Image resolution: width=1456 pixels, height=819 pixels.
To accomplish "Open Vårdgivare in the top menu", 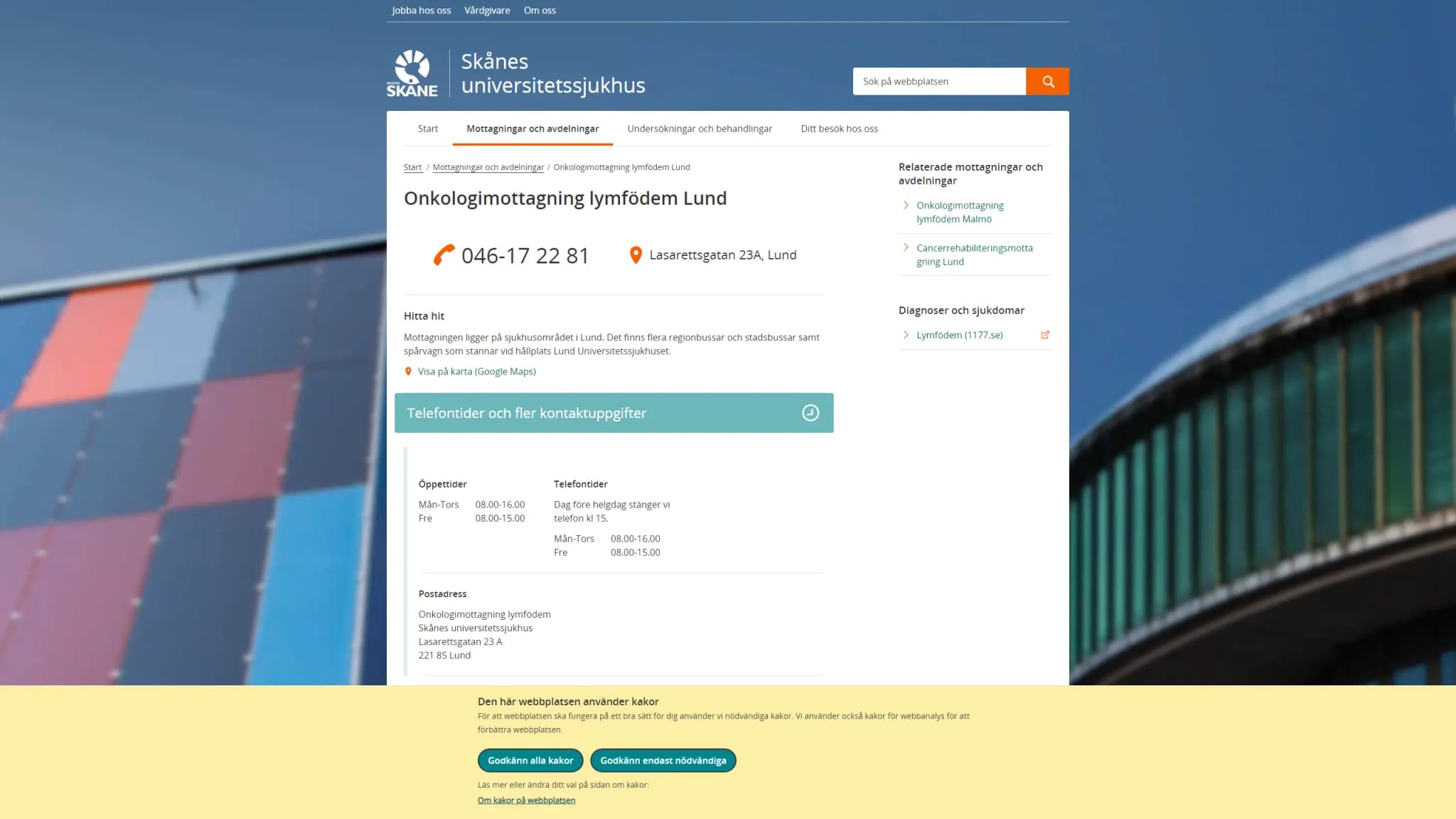I will 487,11.
